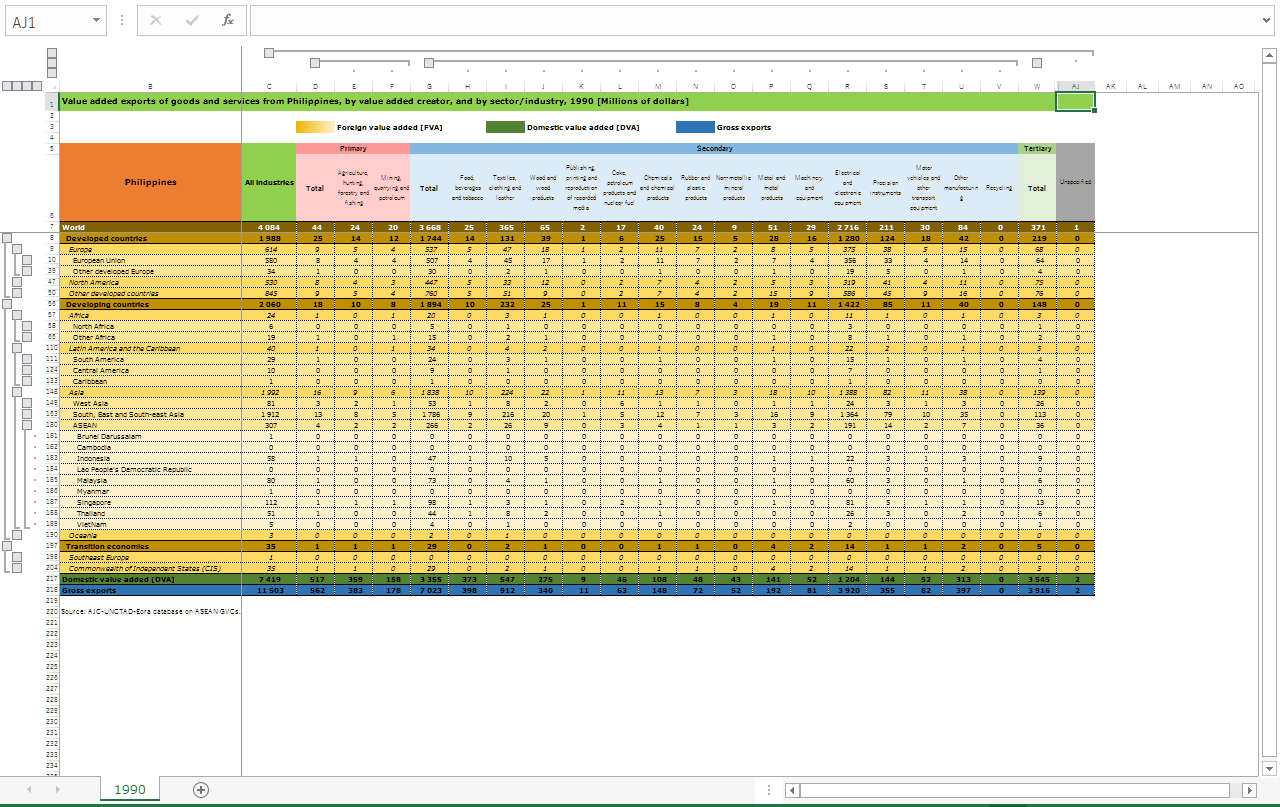Select row outline level 4 button
This screenshot has height=807, width=1280.
[38, 86]
